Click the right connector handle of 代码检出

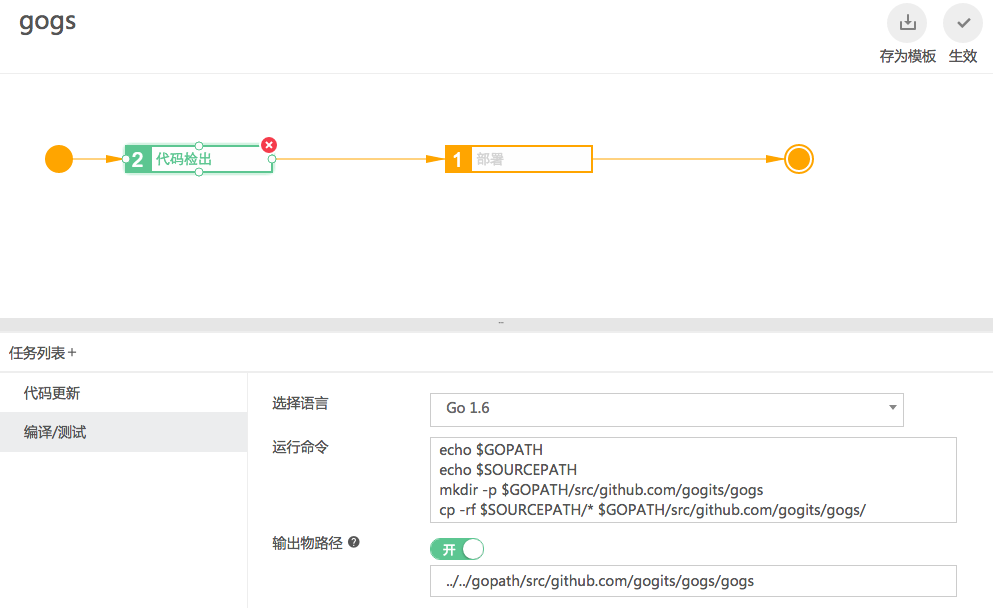click(272, 159)
